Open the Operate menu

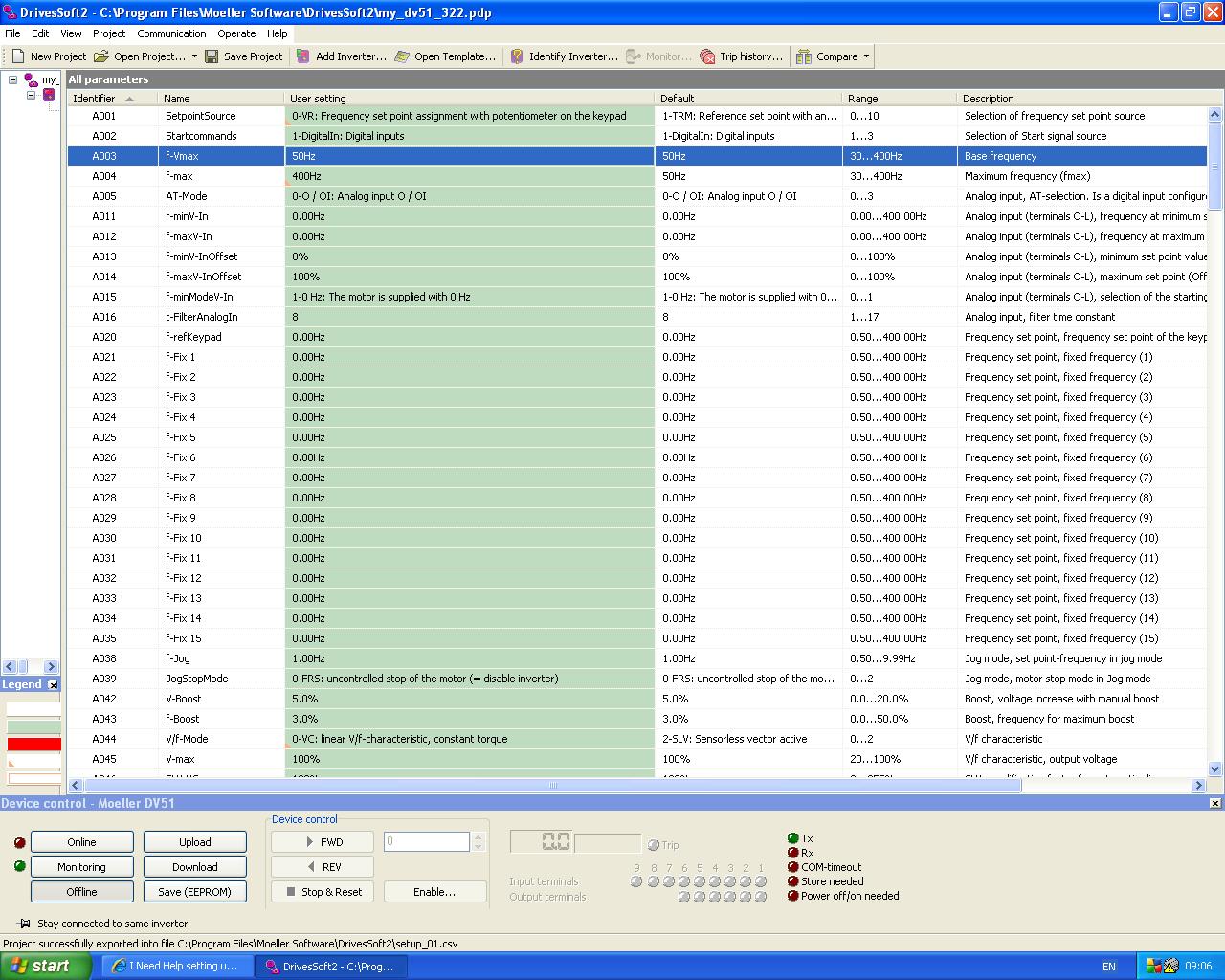click(x=236, y=33)
